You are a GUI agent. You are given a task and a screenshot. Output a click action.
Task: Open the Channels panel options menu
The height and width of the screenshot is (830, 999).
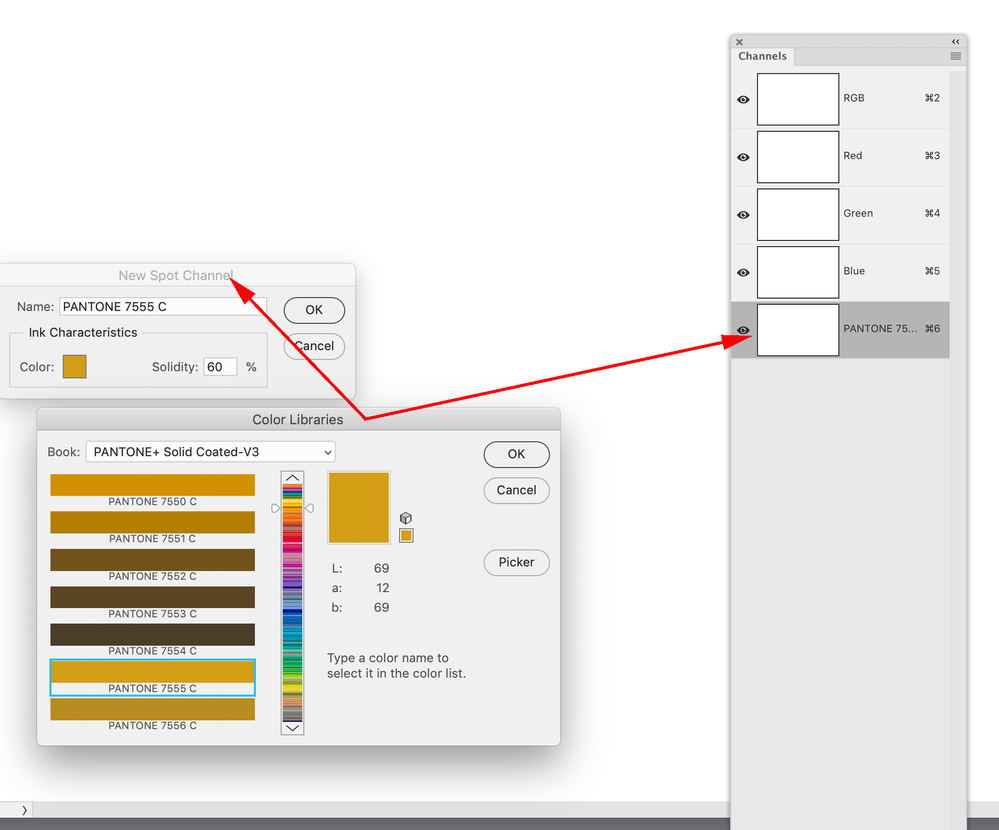pos(955,56)
